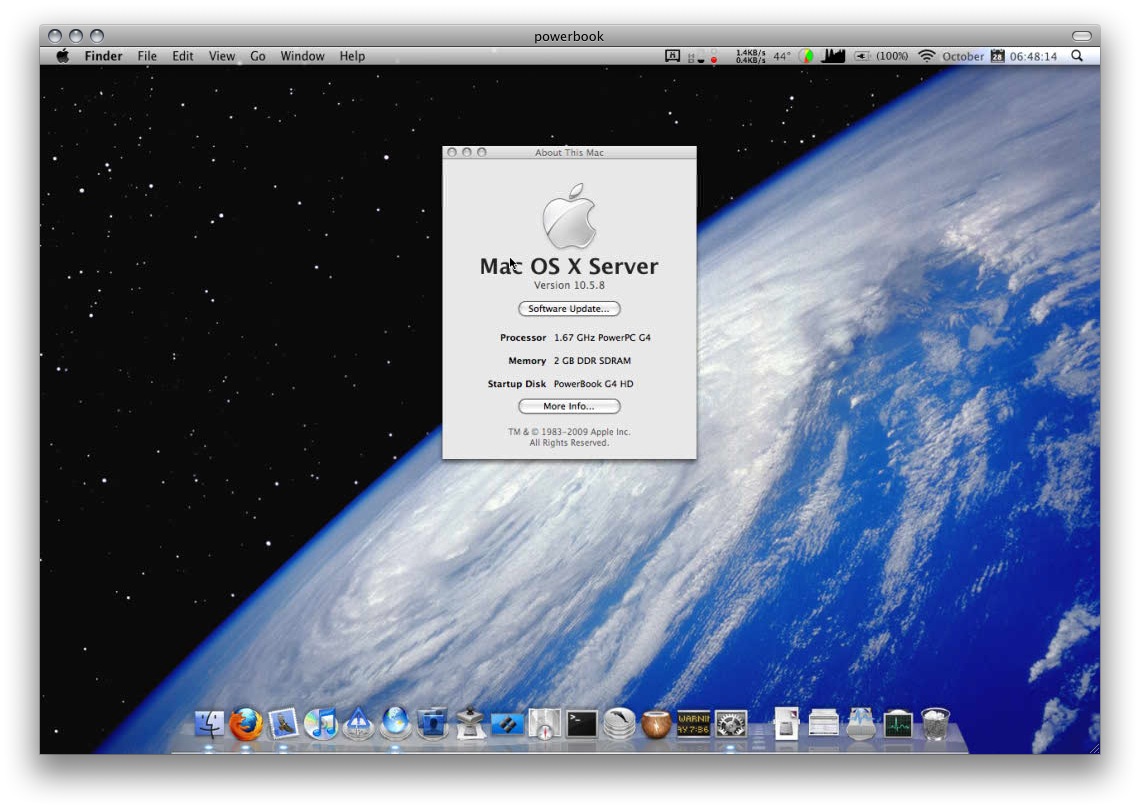Close the About This Mac window
Screen dimensions: 1140x809
click(x=451, y=153)
